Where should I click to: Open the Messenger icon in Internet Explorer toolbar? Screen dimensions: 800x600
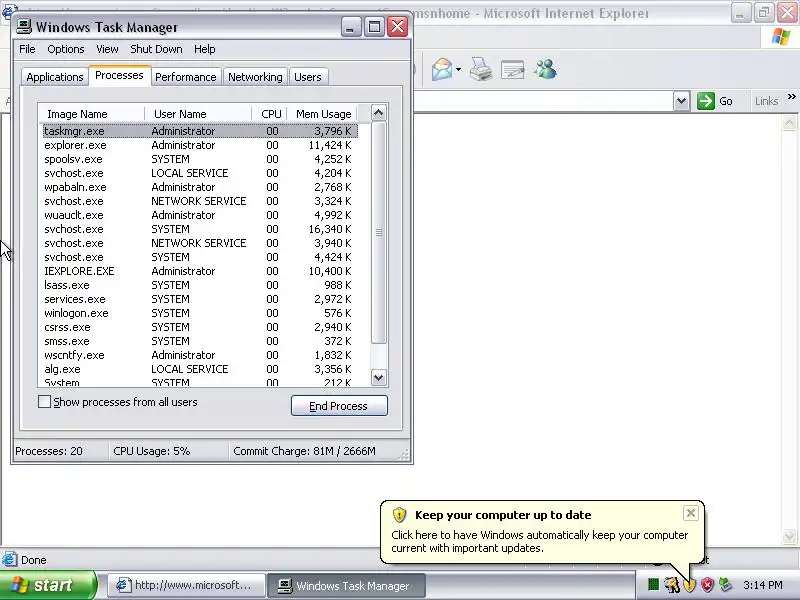pos(545,69)
